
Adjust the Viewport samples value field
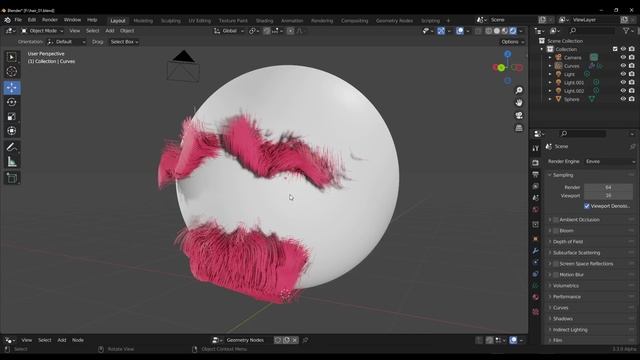(608, 196)
